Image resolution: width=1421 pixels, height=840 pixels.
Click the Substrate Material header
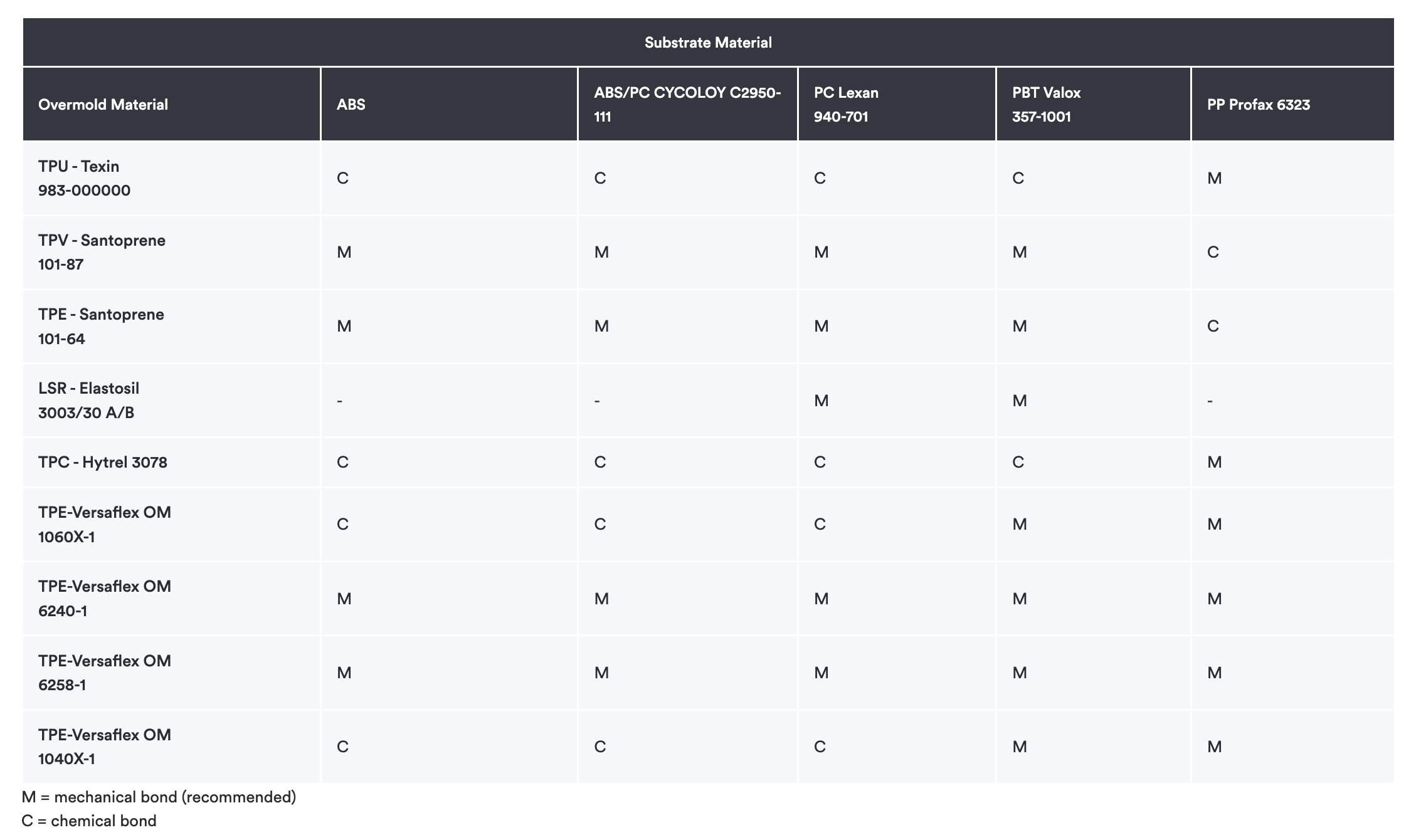coord(708,42)
